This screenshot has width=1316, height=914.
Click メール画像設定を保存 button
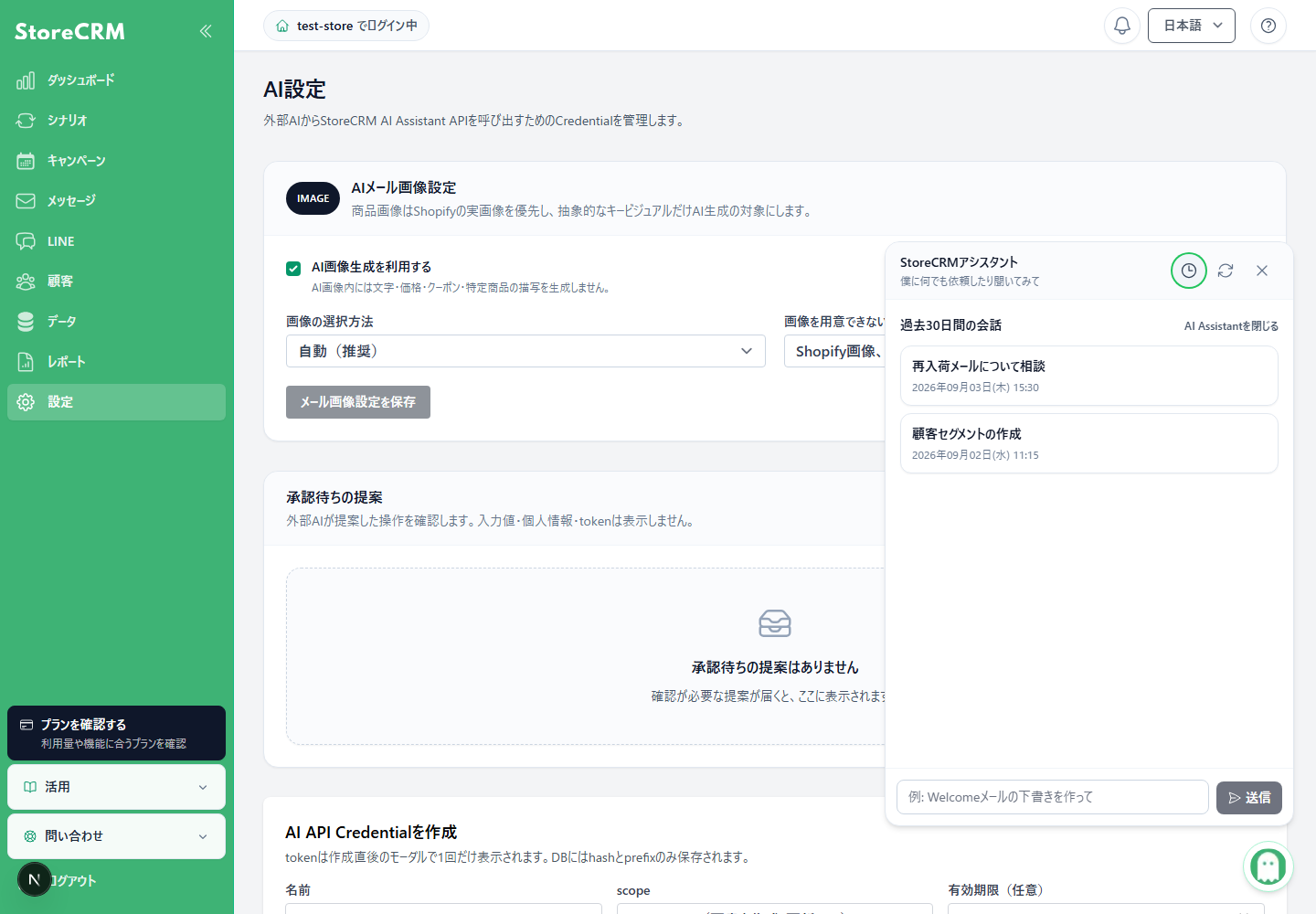tap(358, 402)
